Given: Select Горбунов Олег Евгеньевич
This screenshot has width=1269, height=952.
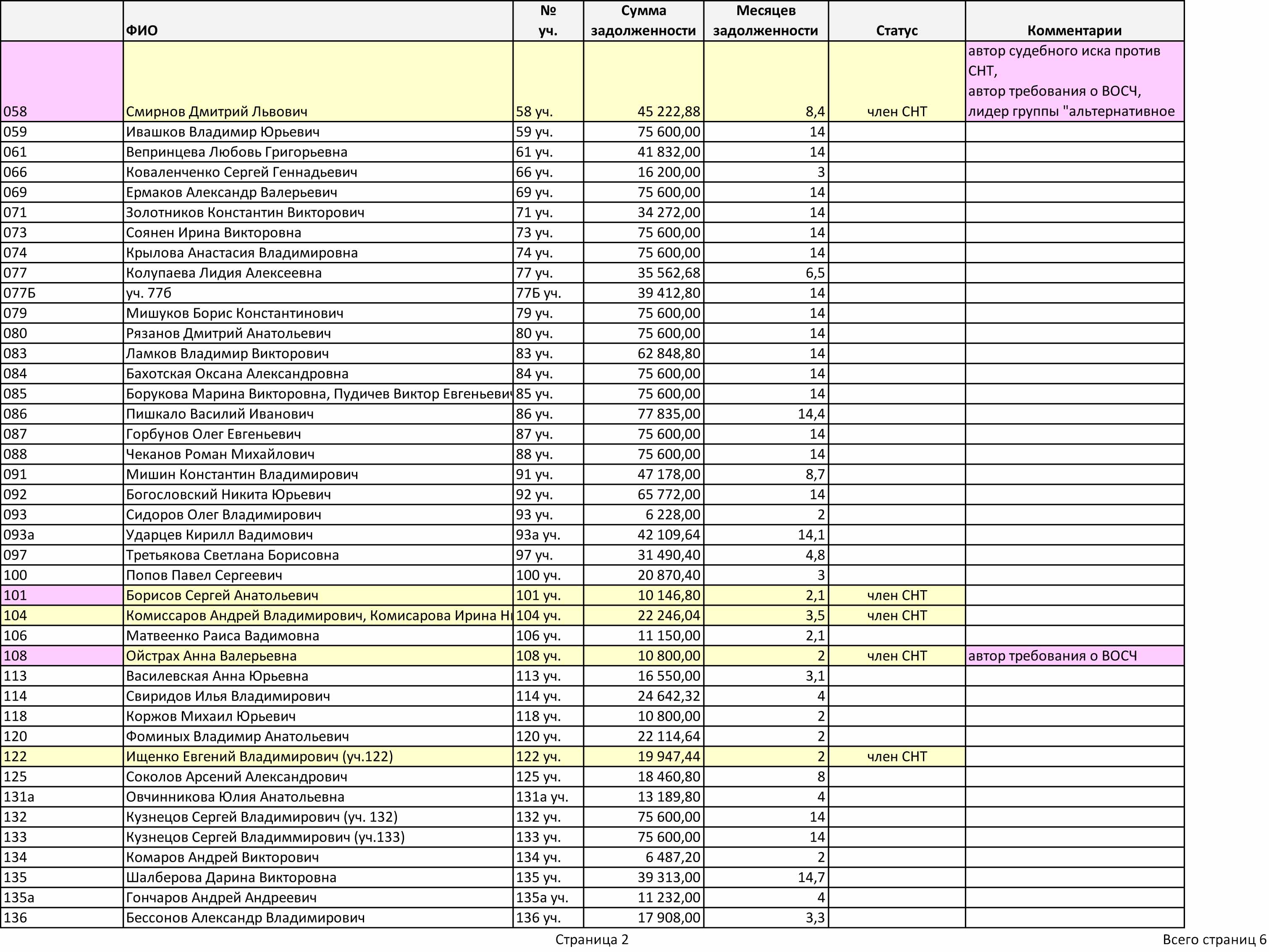Looking at the screenshot, I should 213,434.
